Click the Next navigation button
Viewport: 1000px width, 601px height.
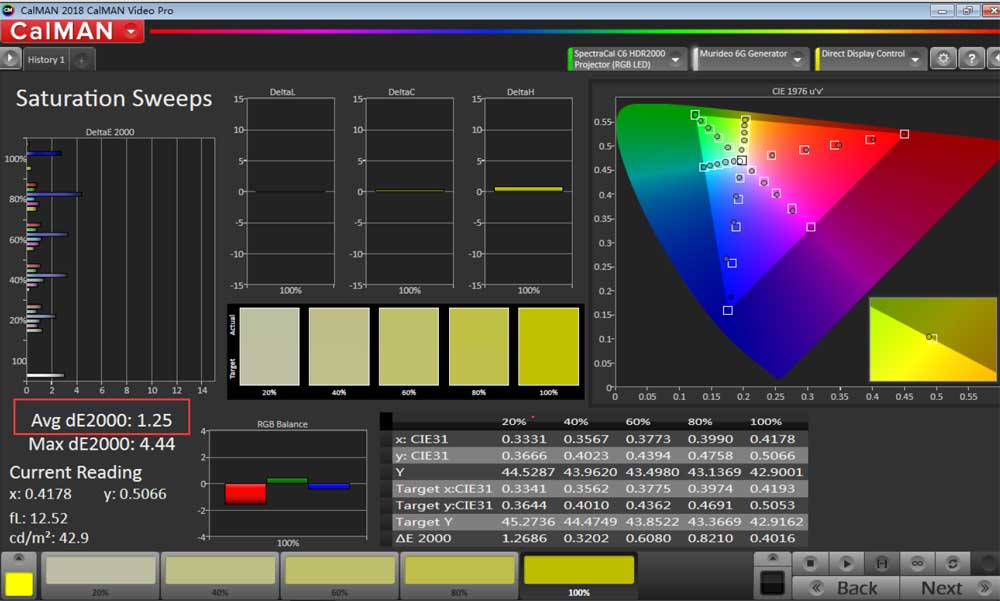(941, 588)
